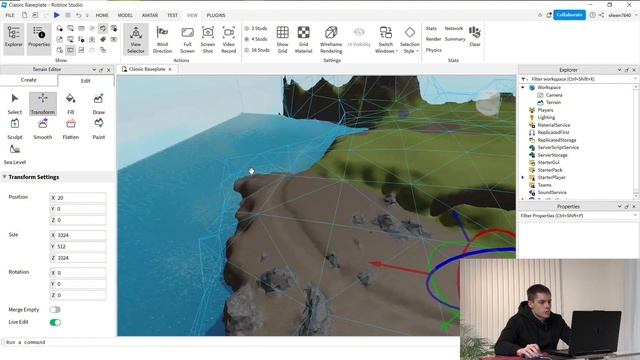Select ServerScriptService in Explorer
This screenshot has height=360, width=640.
(558, 147)
